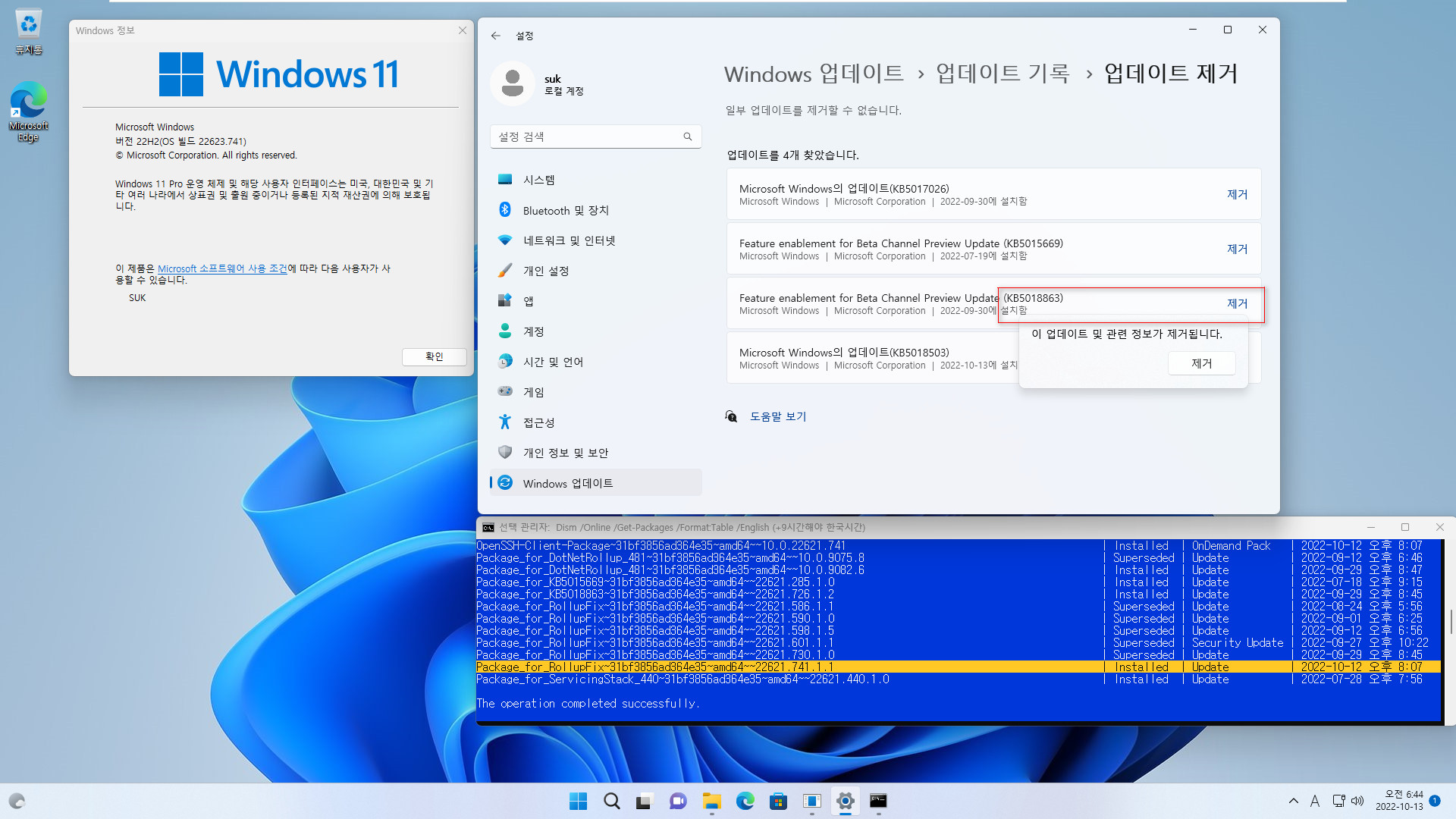The image size is (1456, 819).
Task: Click the paintbrush personalization icon
Action: tap(505, 270)
